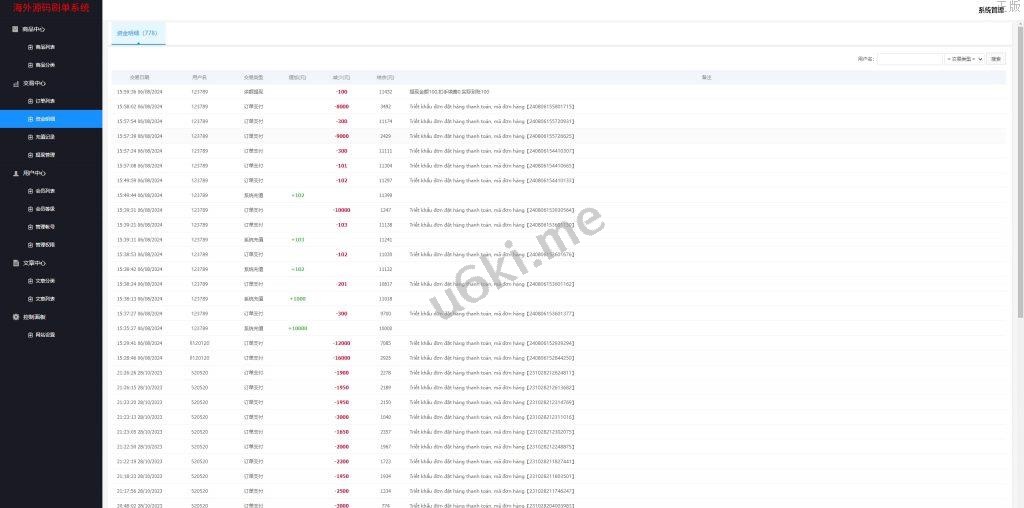Click the icon beside 网站设置
The image size is (1024, 508).
[x=30, y=335]
